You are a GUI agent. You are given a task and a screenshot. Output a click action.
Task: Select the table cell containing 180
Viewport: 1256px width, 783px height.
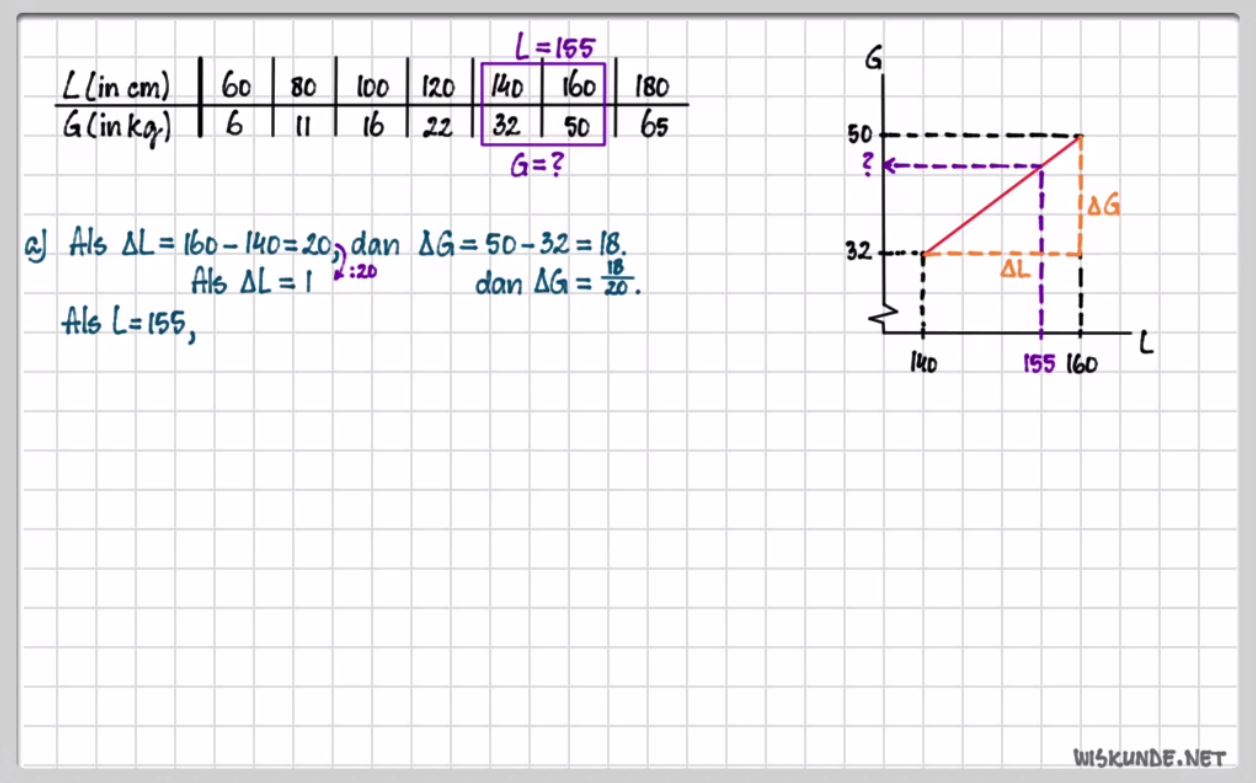coord(652,88)
